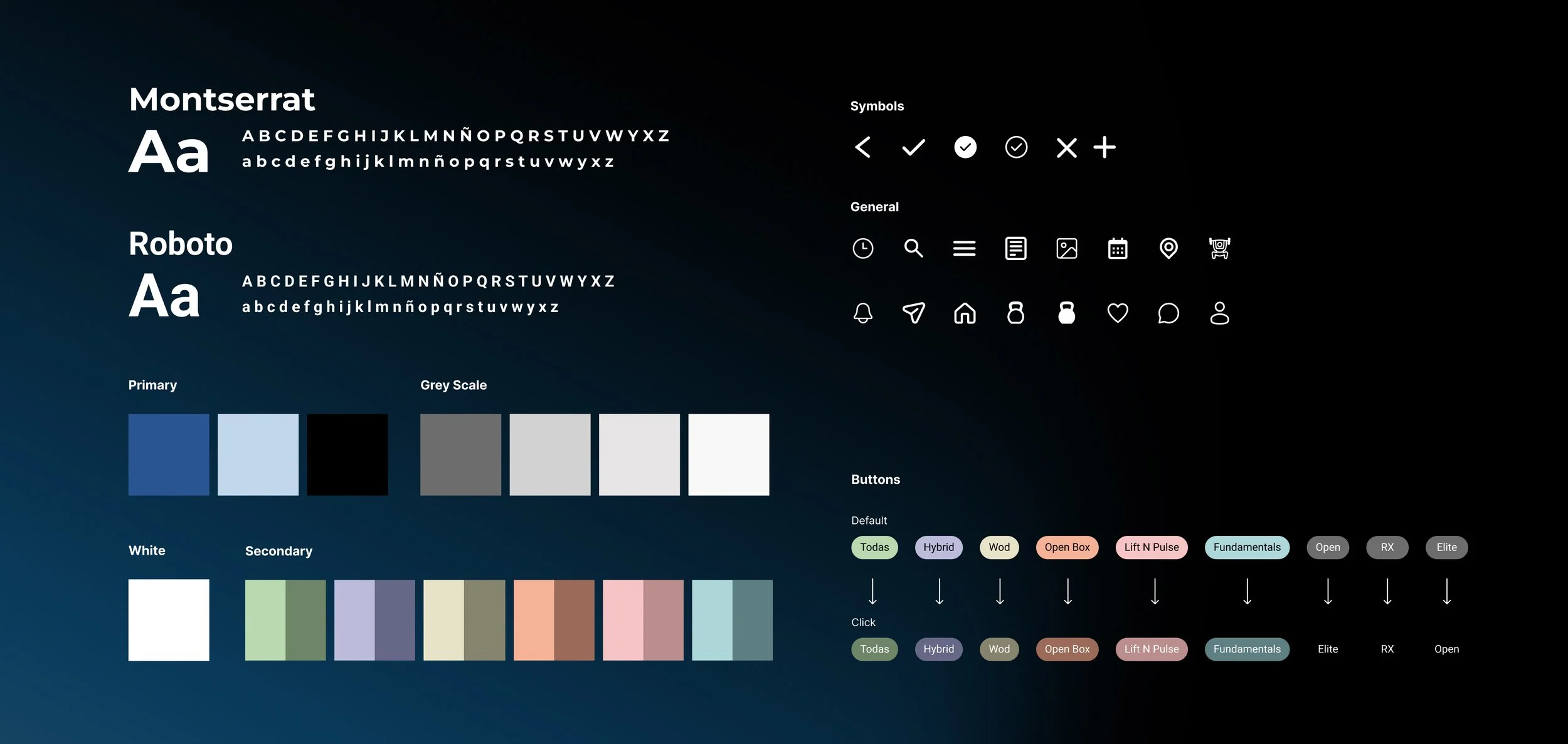Click the notification bell icon
The image size is (1568, 744).
coord(863,313)
